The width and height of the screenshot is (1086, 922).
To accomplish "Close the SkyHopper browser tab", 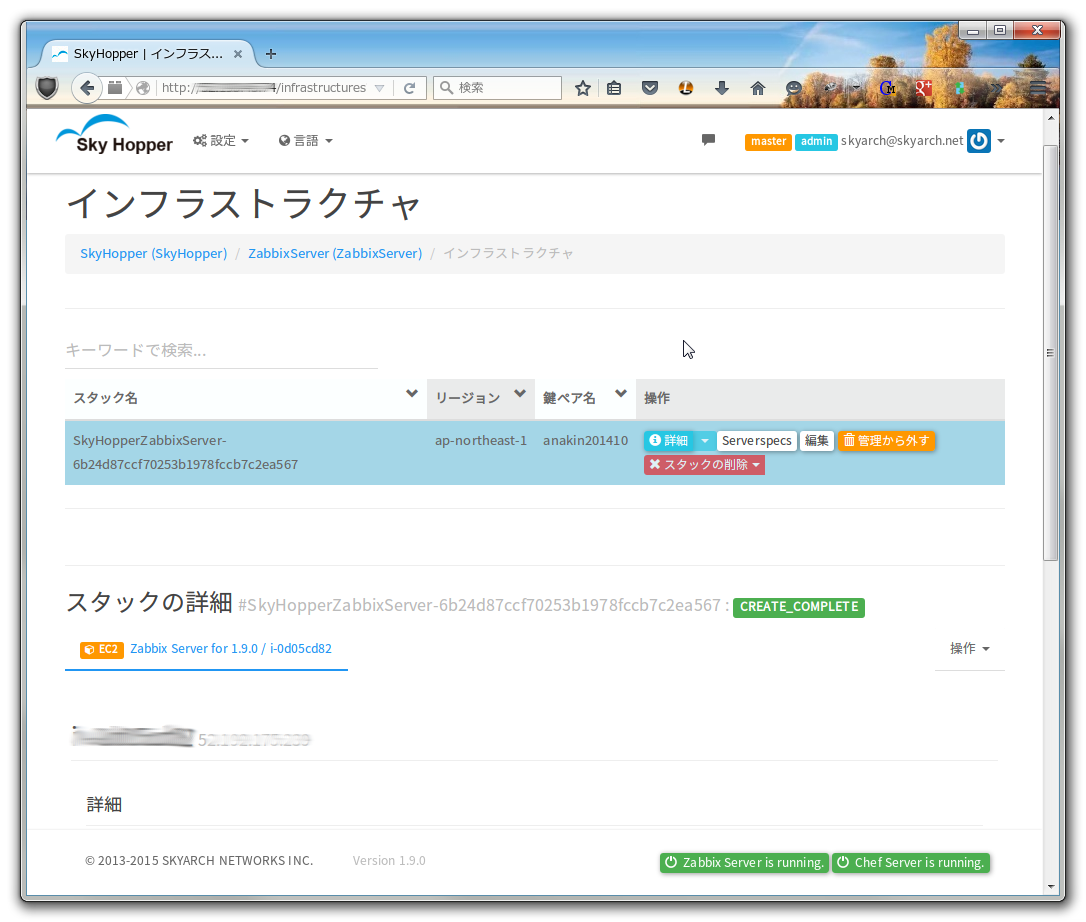I will (x=238, y=53).
